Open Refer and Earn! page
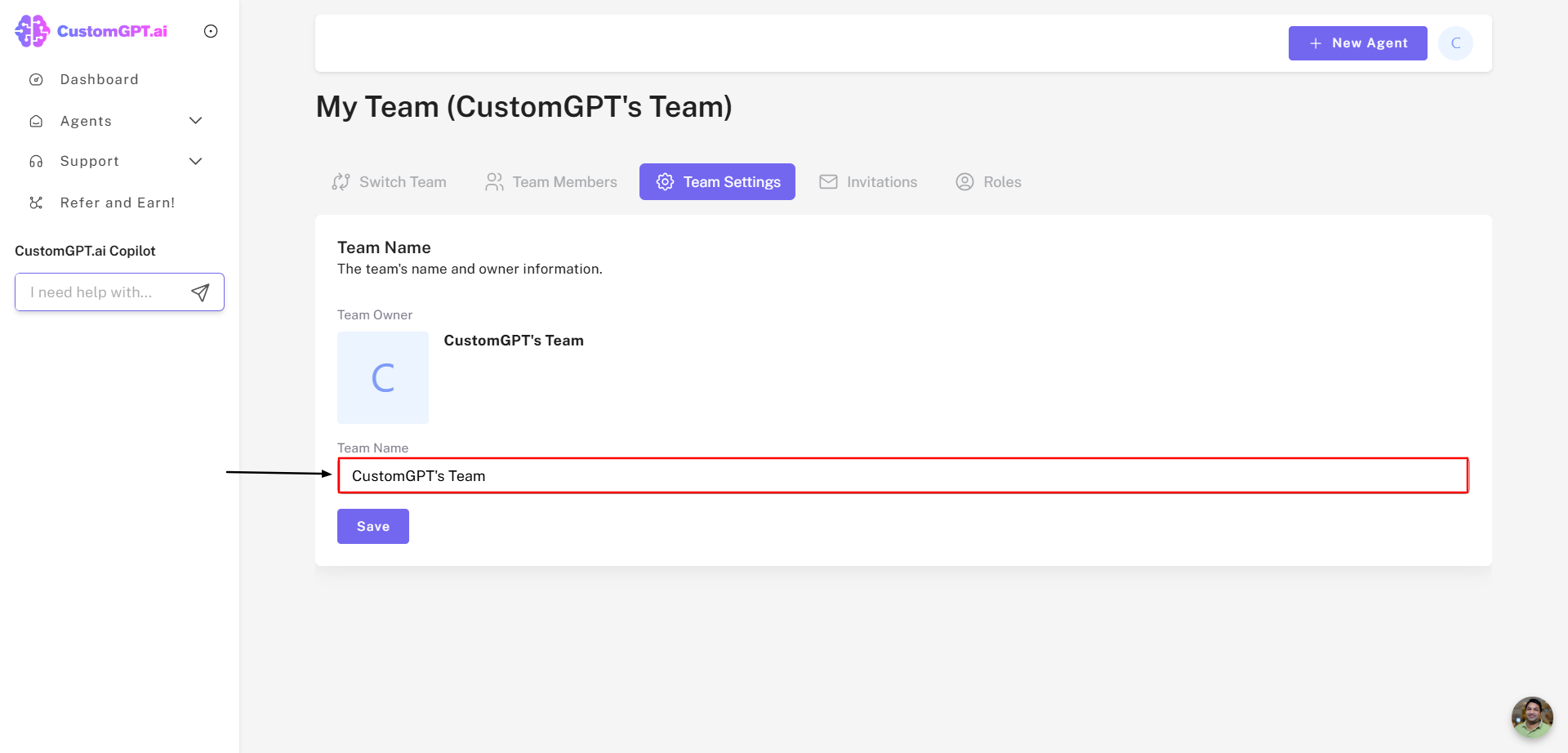1568x753 pixels. point(119,203)
